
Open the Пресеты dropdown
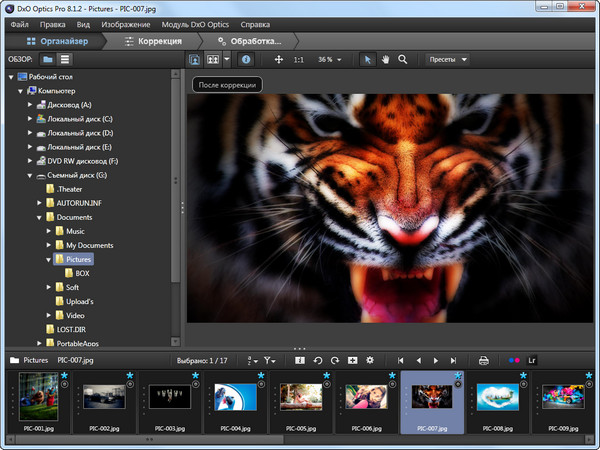click(447, 60)
